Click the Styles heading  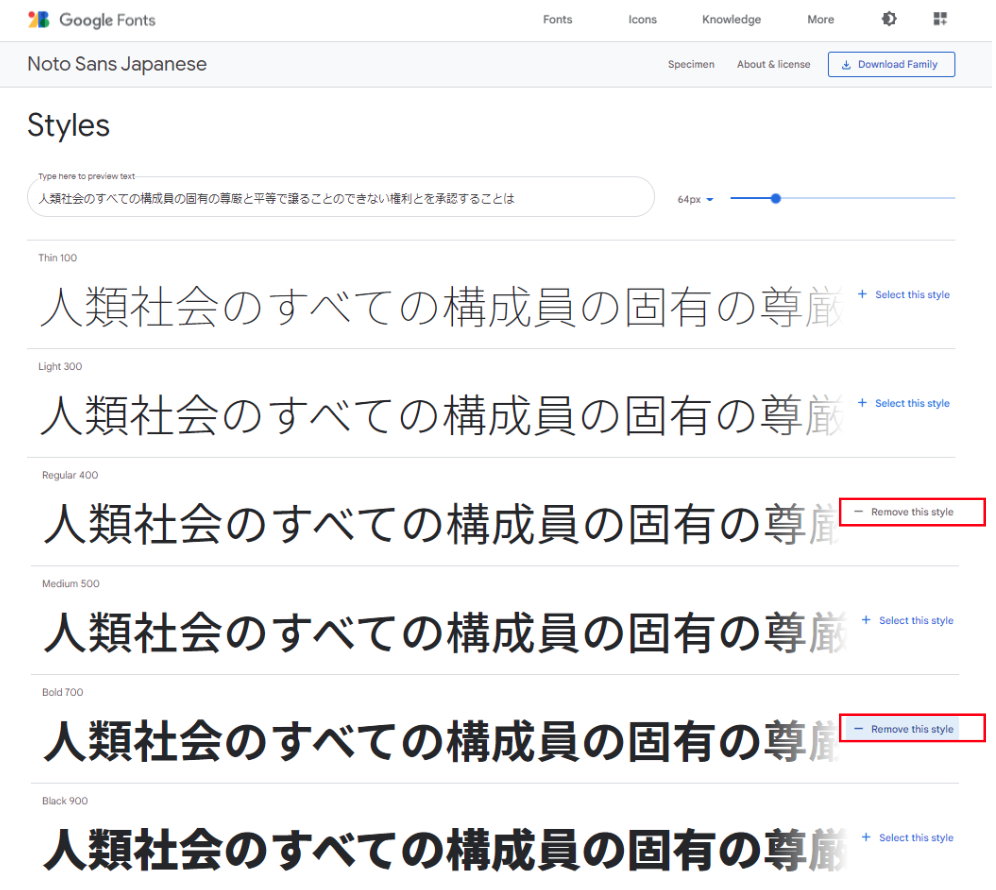(x=69, y=125)
